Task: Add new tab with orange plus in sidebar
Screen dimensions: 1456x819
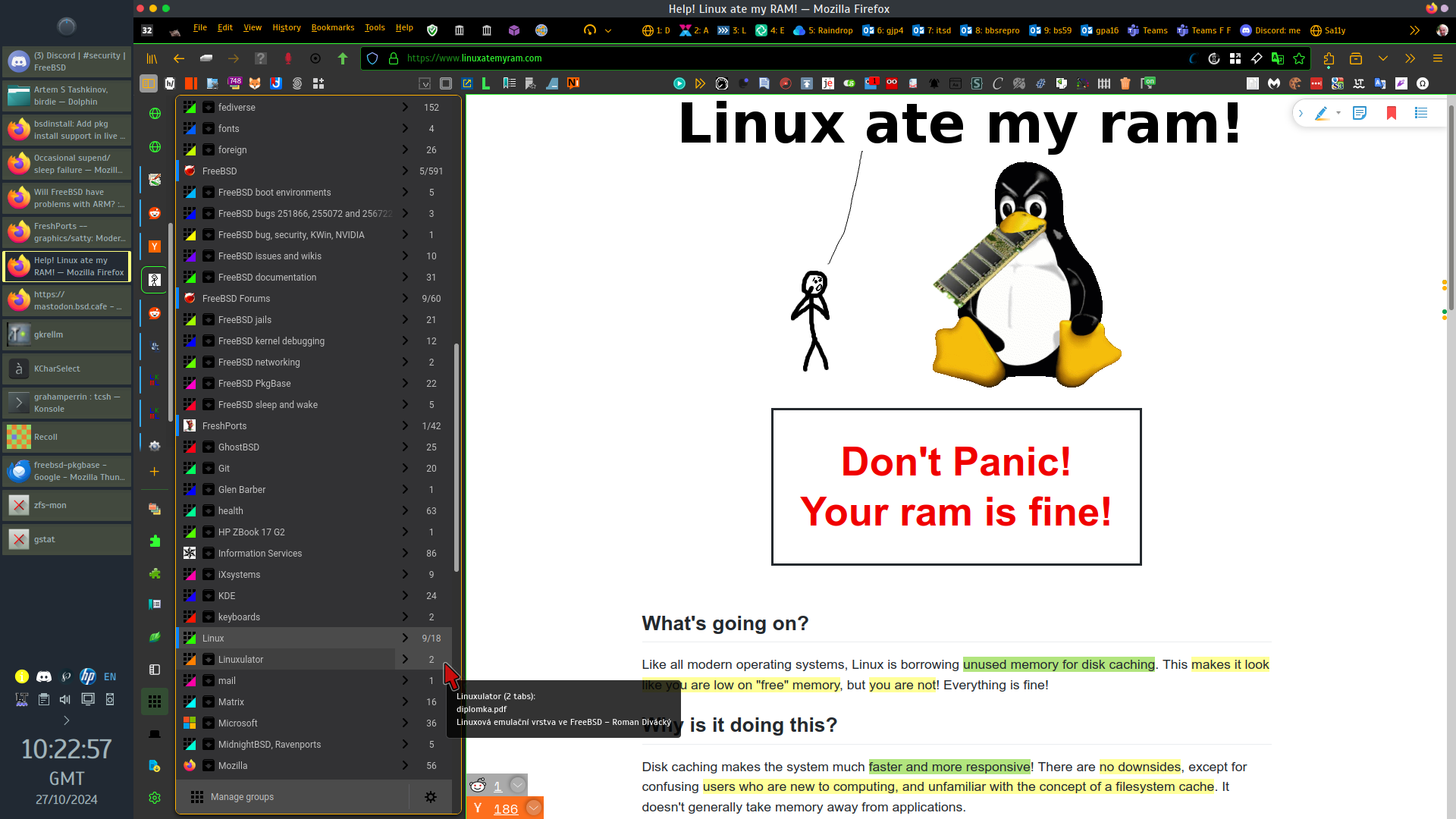Action: 155,472
